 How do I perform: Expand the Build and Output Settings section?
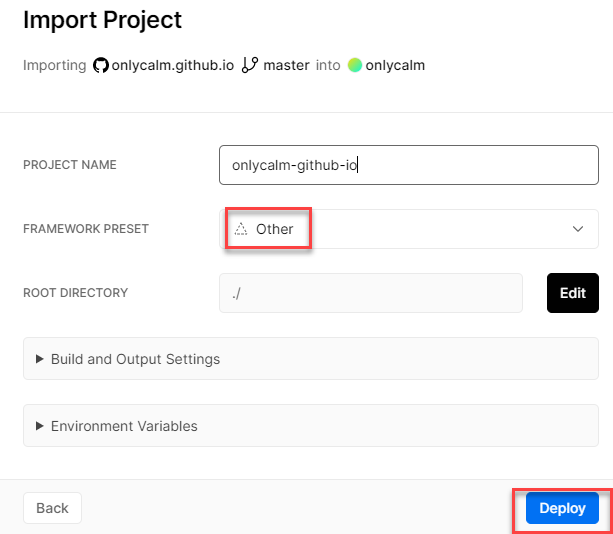click(x=311, y=359)
